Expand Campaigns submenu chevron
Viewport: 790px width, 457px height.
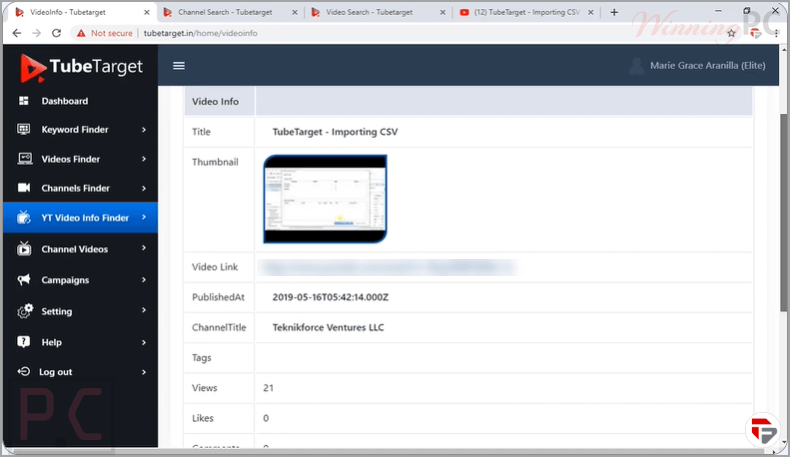pyautogui.click(x=144, y=280)
